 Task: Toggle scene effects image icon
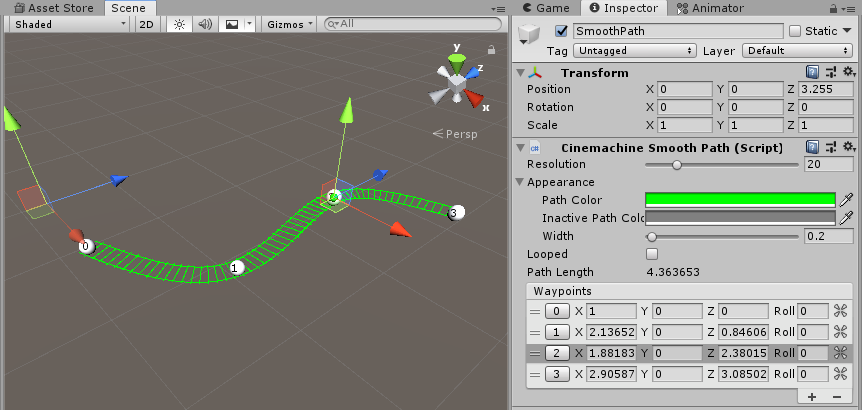(232, 24)
